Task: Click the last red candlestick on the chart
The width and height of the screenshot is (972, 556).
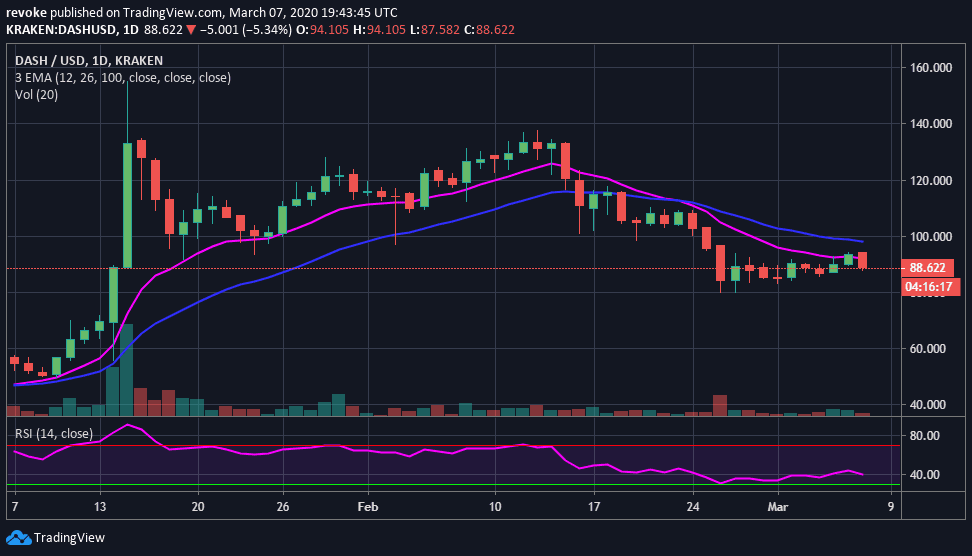Action: pos(862,260)
